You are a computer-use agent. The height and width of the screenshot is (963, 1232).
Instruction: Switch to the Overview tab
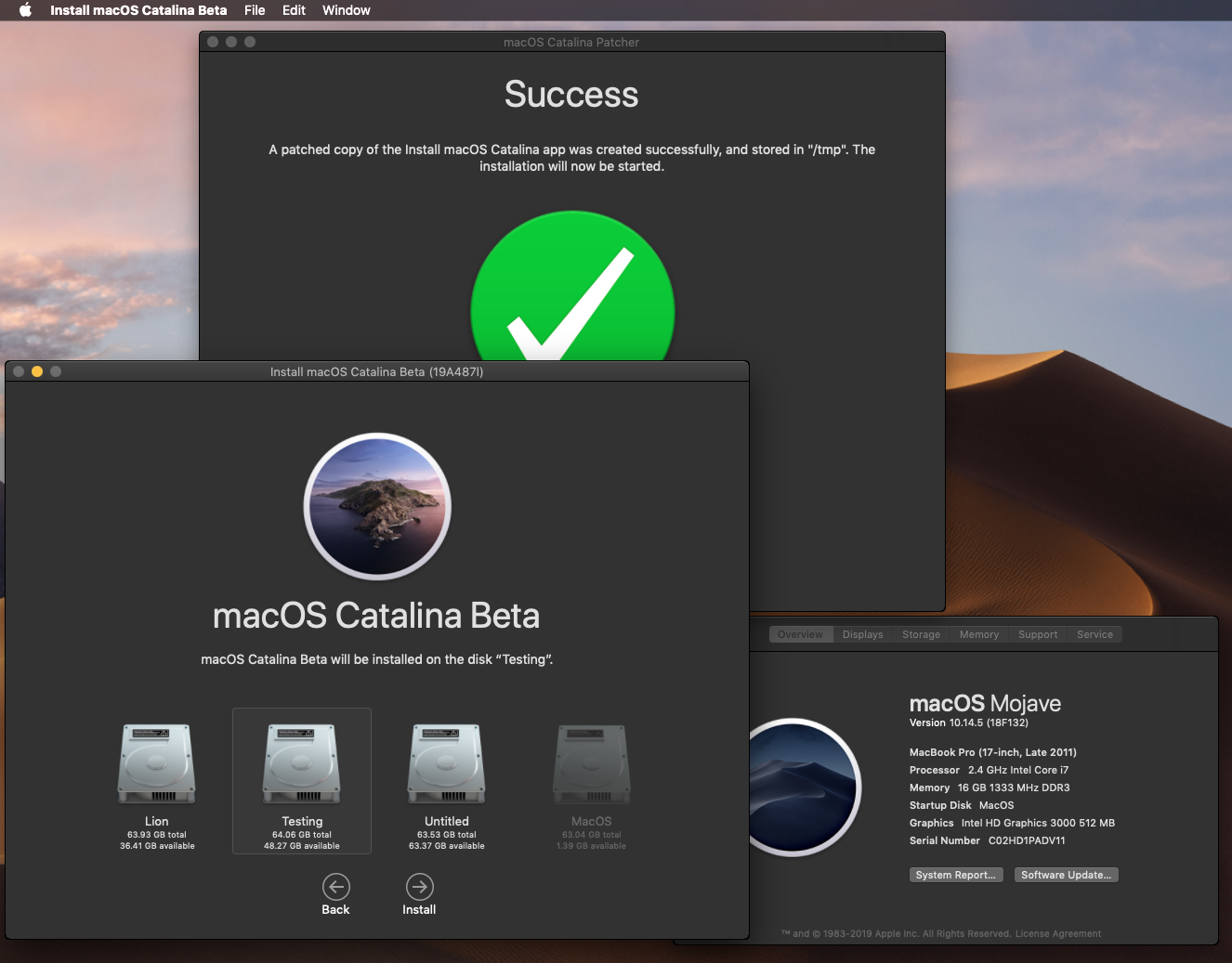[x=800, y=634]
